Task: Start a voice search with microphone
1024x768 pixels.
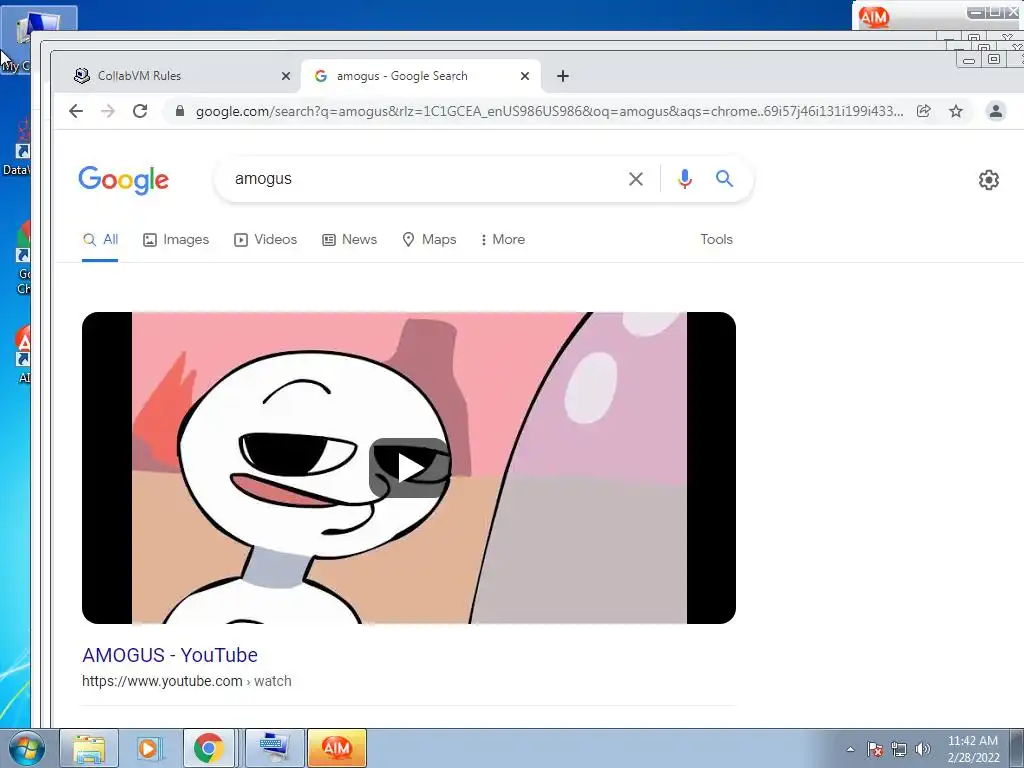Action: (x=684, y=179)
